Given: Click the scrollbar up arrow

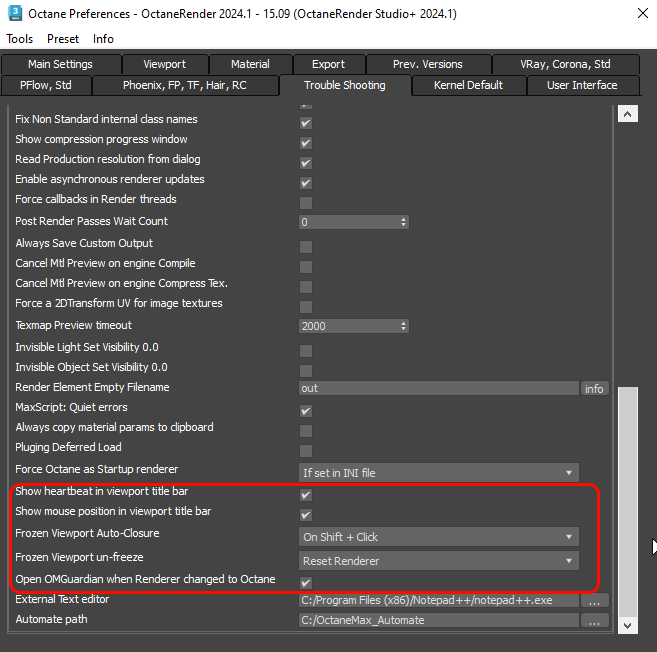Looking at the screenshot, I should click(x=627, y=115).
